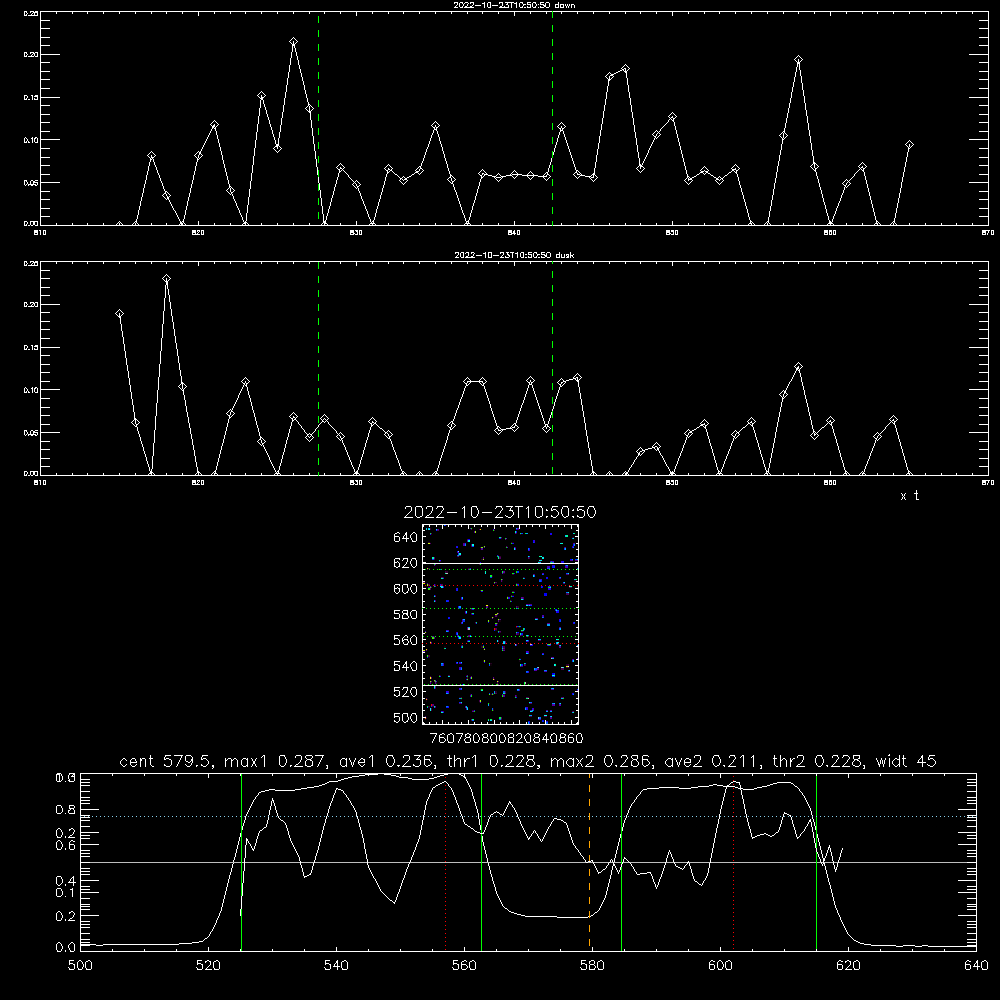The height and width of the screenshot is (1000, 1000).
Task: Click the bottom plot x-axis label 500
Action: pos(80,966)
